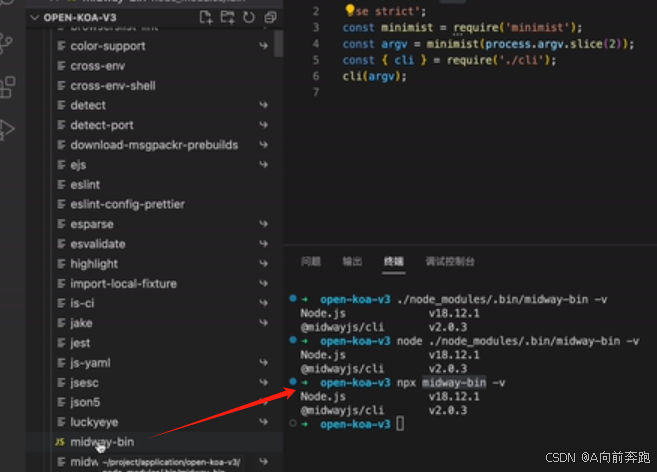Switch to the 问题 (Problems) panel tab

310,262
